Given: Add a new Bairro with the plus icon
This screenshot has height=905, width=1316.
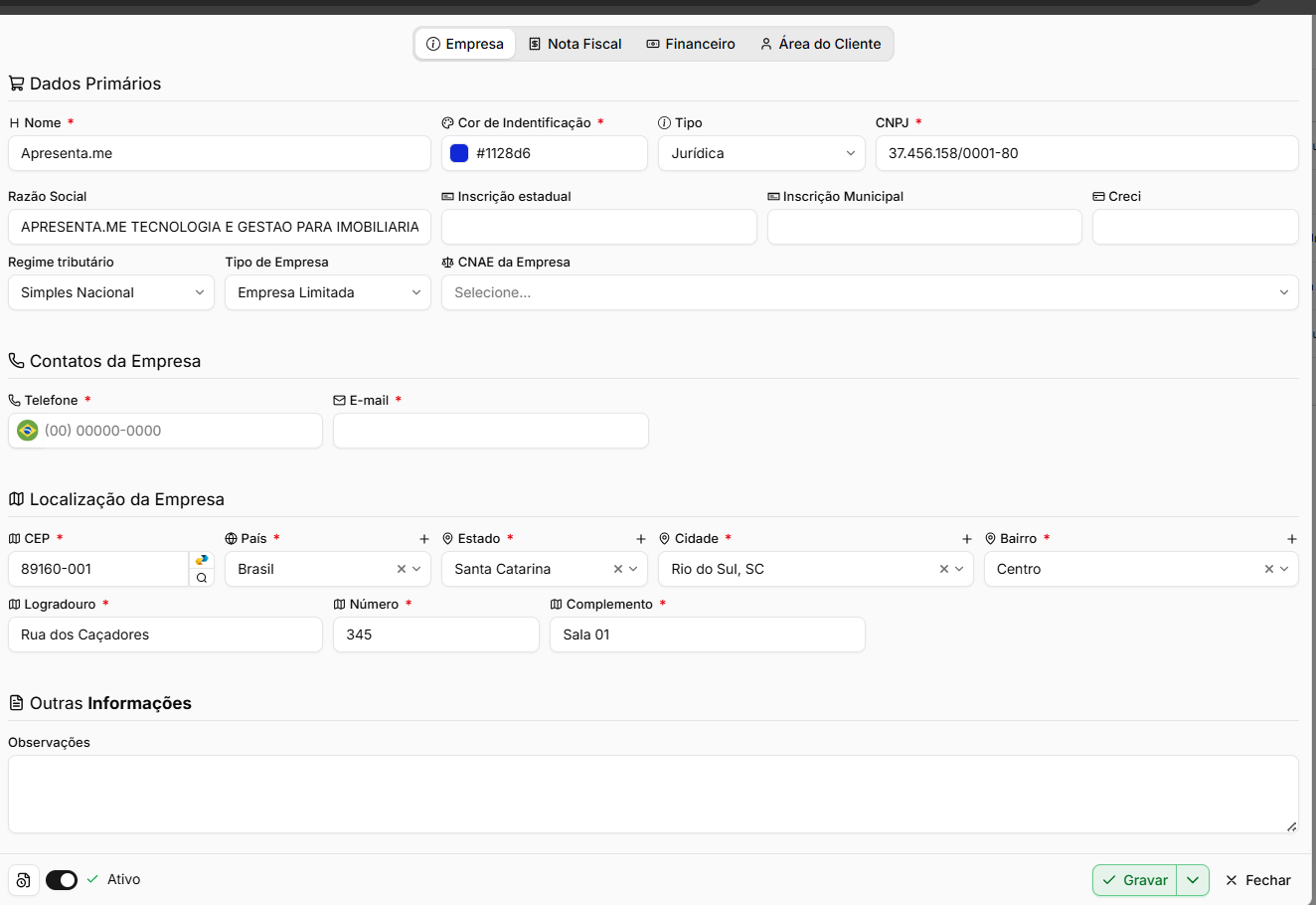Looking at the screenshot, I should pos(1292,539).
